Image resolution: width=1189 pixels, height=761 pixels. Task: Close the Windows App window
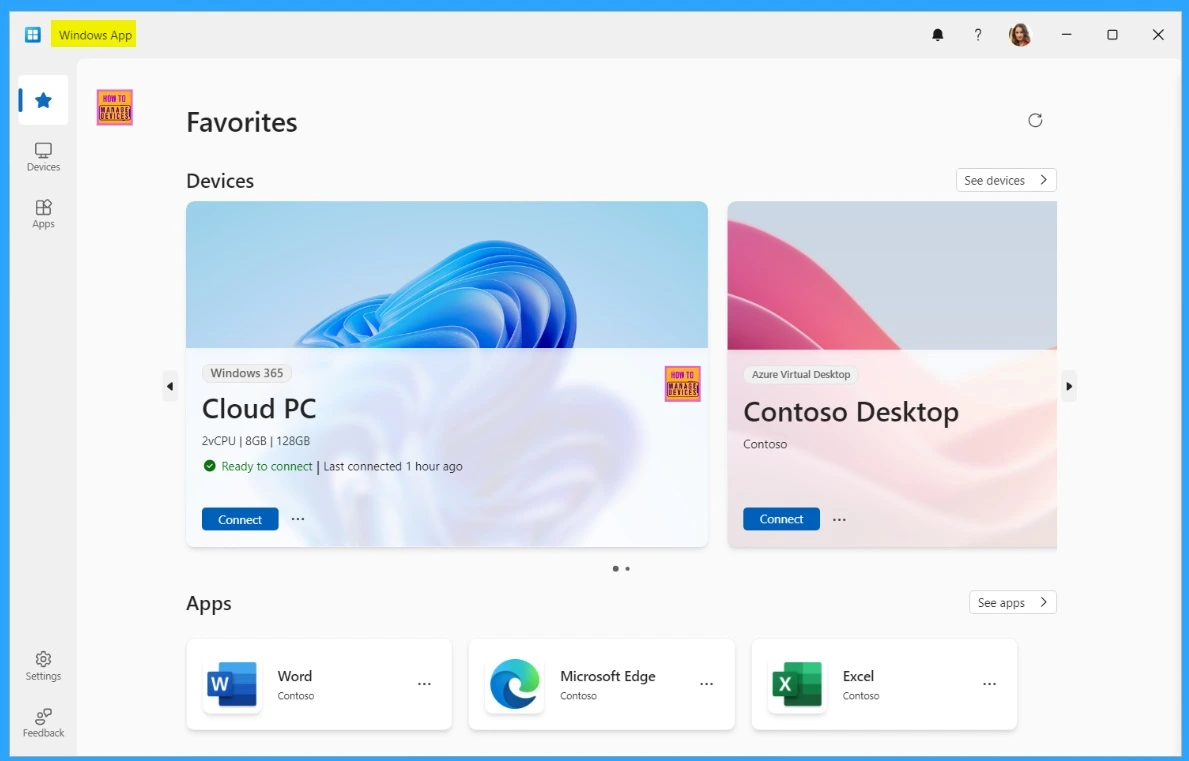(1158, 35)
